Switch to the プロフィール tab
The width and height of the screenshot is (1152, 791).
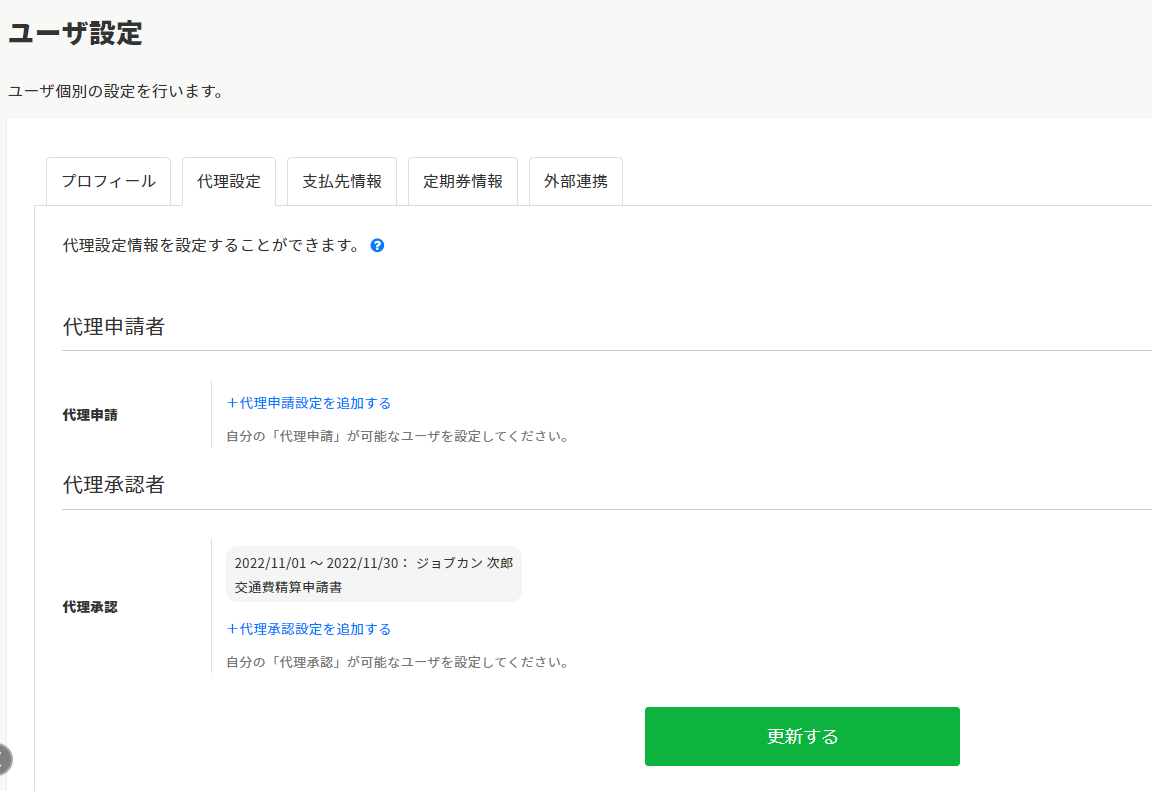(x=108, y=182)
